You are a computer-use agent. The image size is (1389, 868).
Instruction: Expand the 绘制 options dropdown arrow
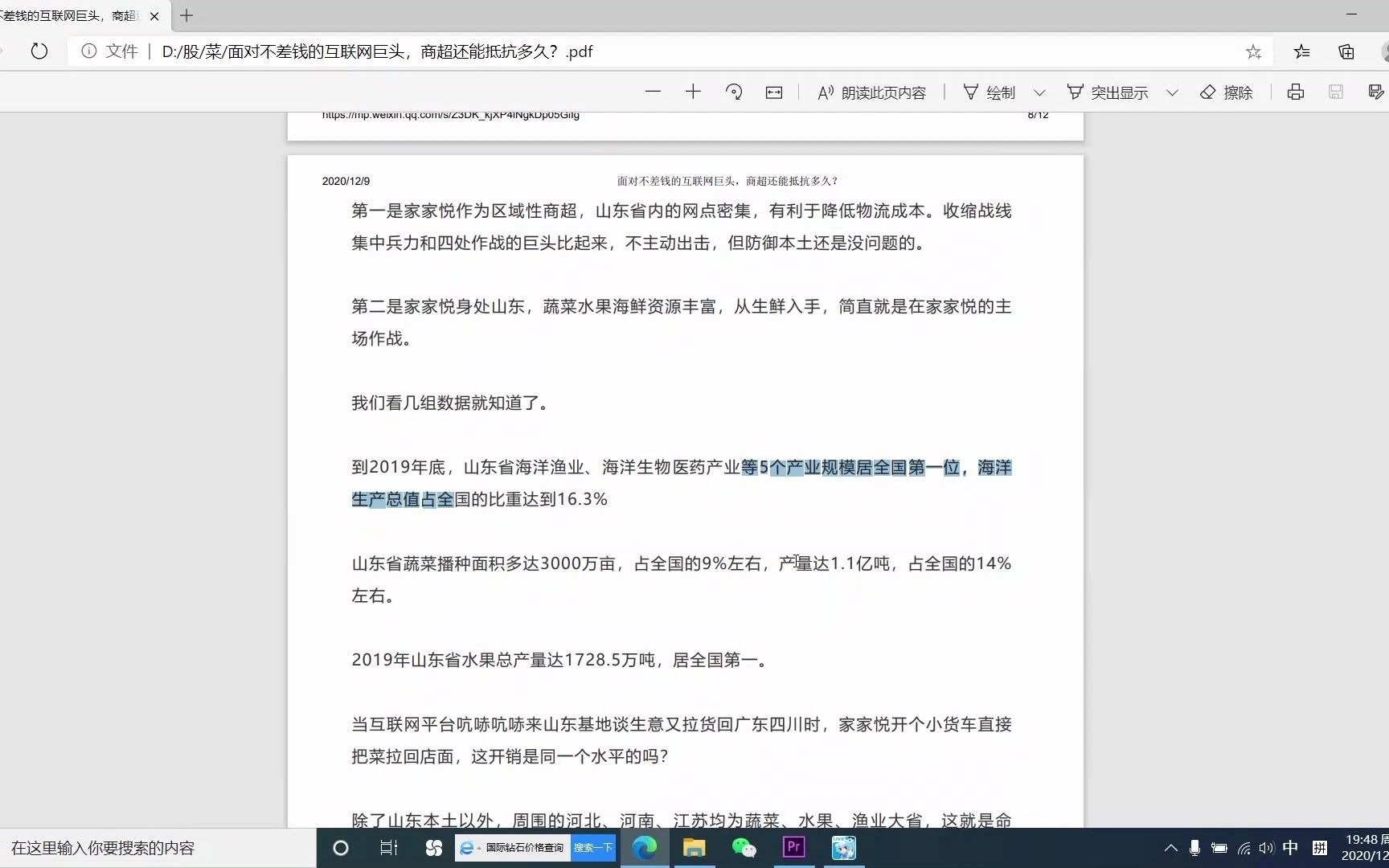[1039, 92]
